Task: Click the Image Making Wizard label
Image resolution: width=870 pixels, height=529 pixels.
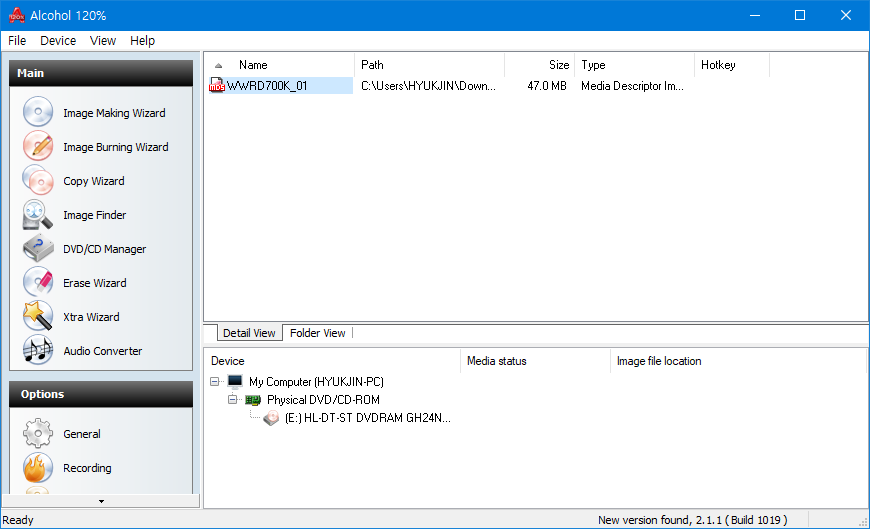Action: (114, 113)
